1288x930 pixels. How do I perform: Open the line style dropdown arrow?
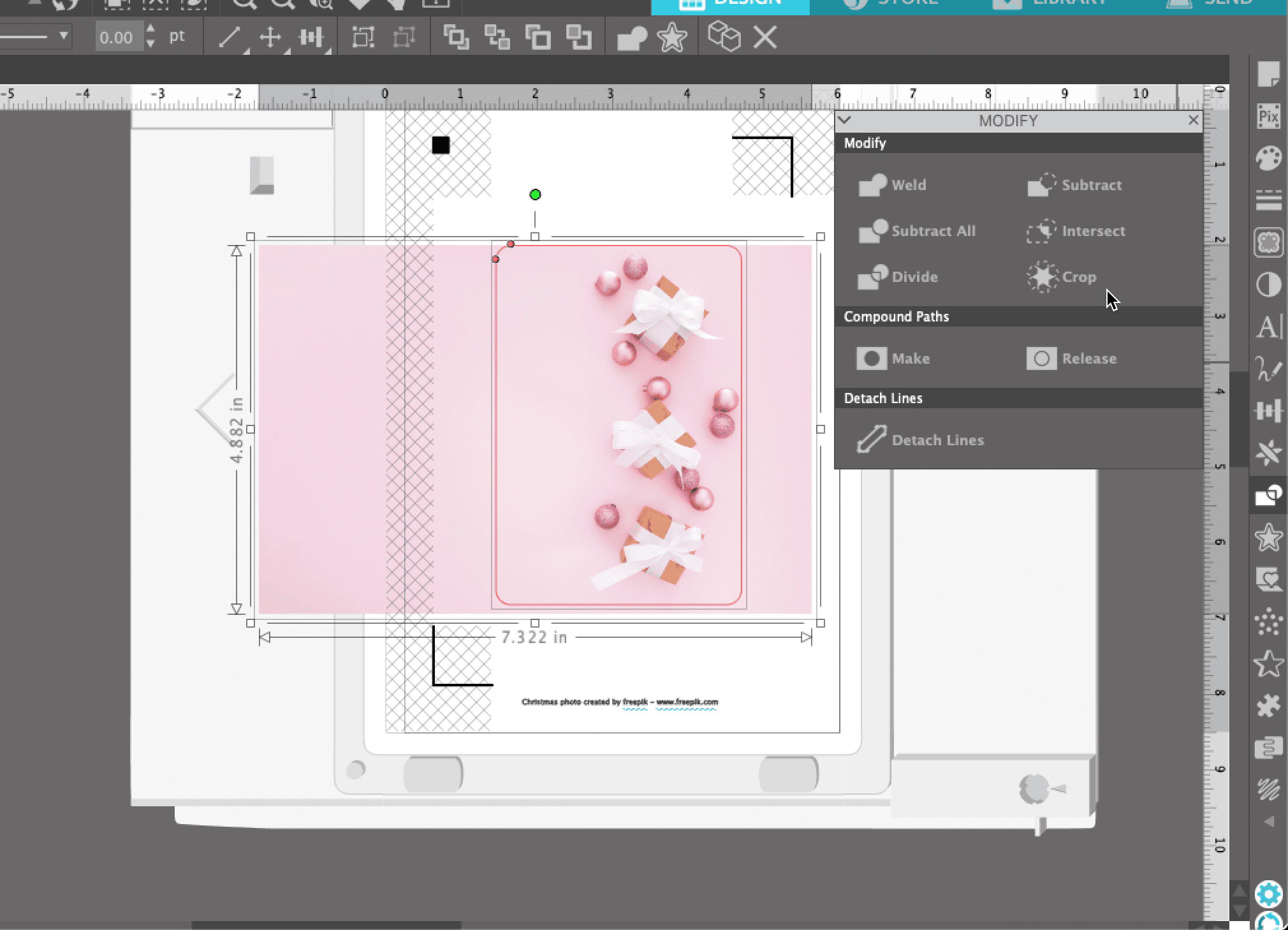[64, 36]
